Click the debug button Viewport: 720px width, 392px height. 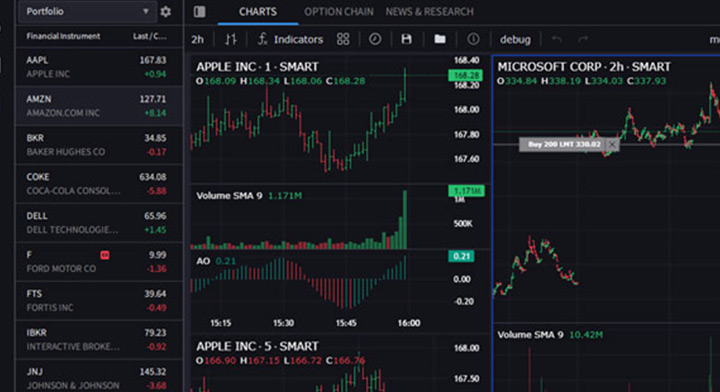pyautogui.click(x=515, y=39)
